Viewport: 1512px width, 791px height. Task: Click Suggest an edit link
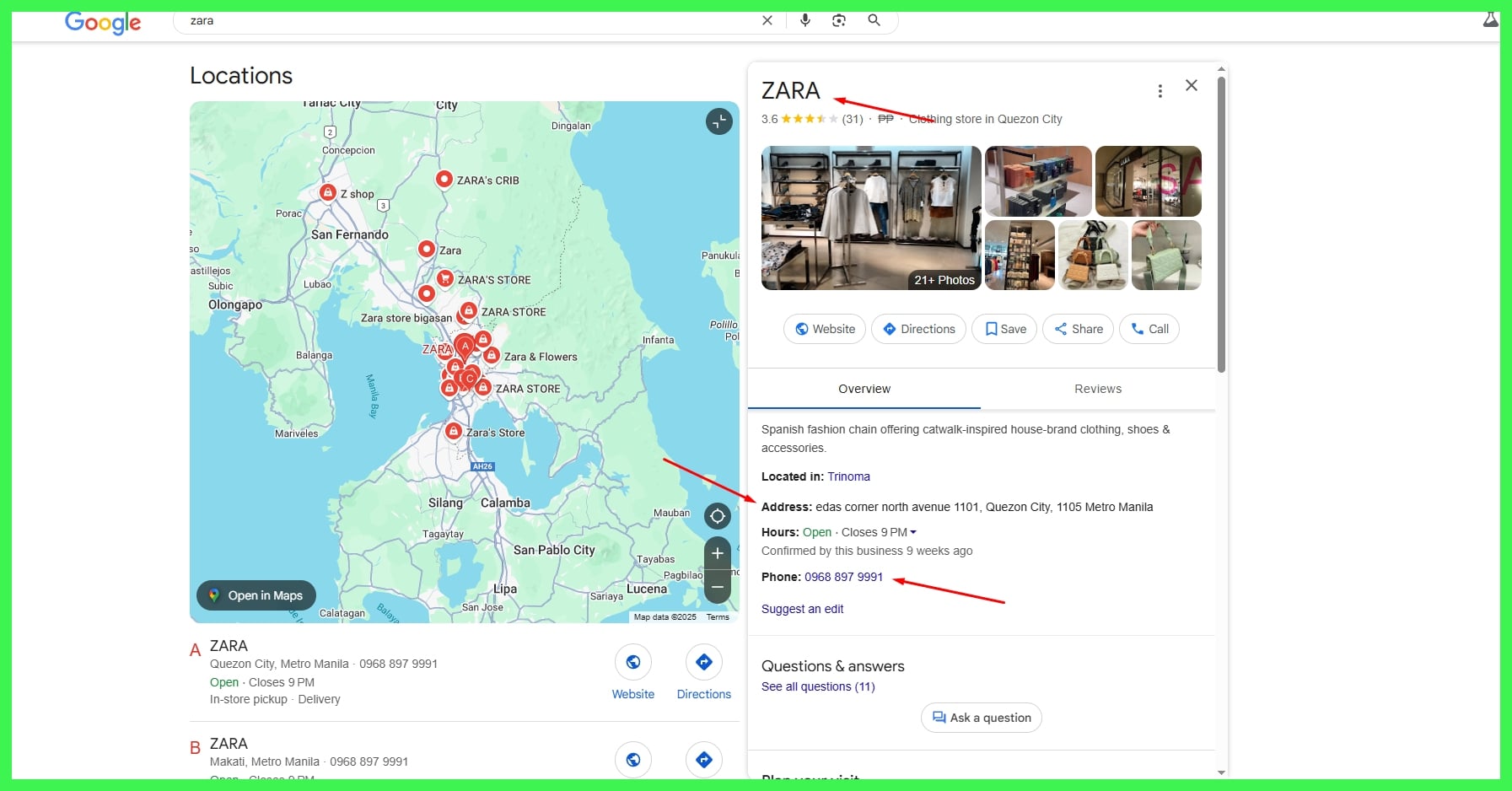pyautogui.click(x=802, y=609)
